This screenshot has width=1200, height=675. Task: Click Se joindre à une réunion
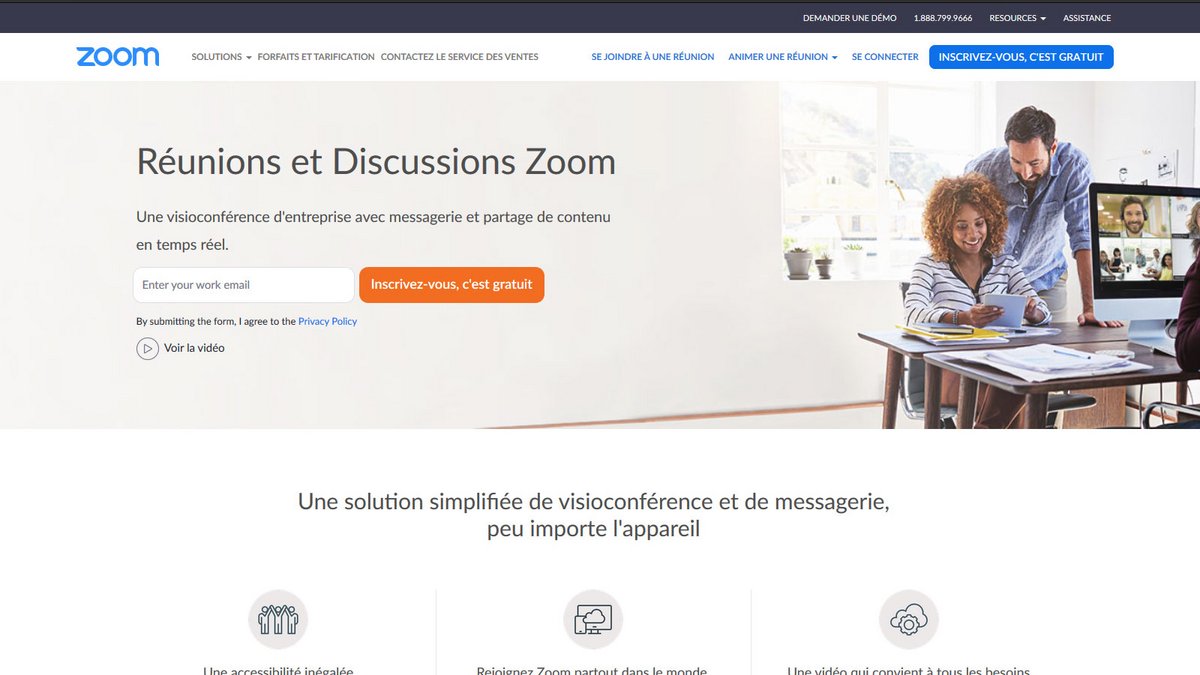coord(653,57)
